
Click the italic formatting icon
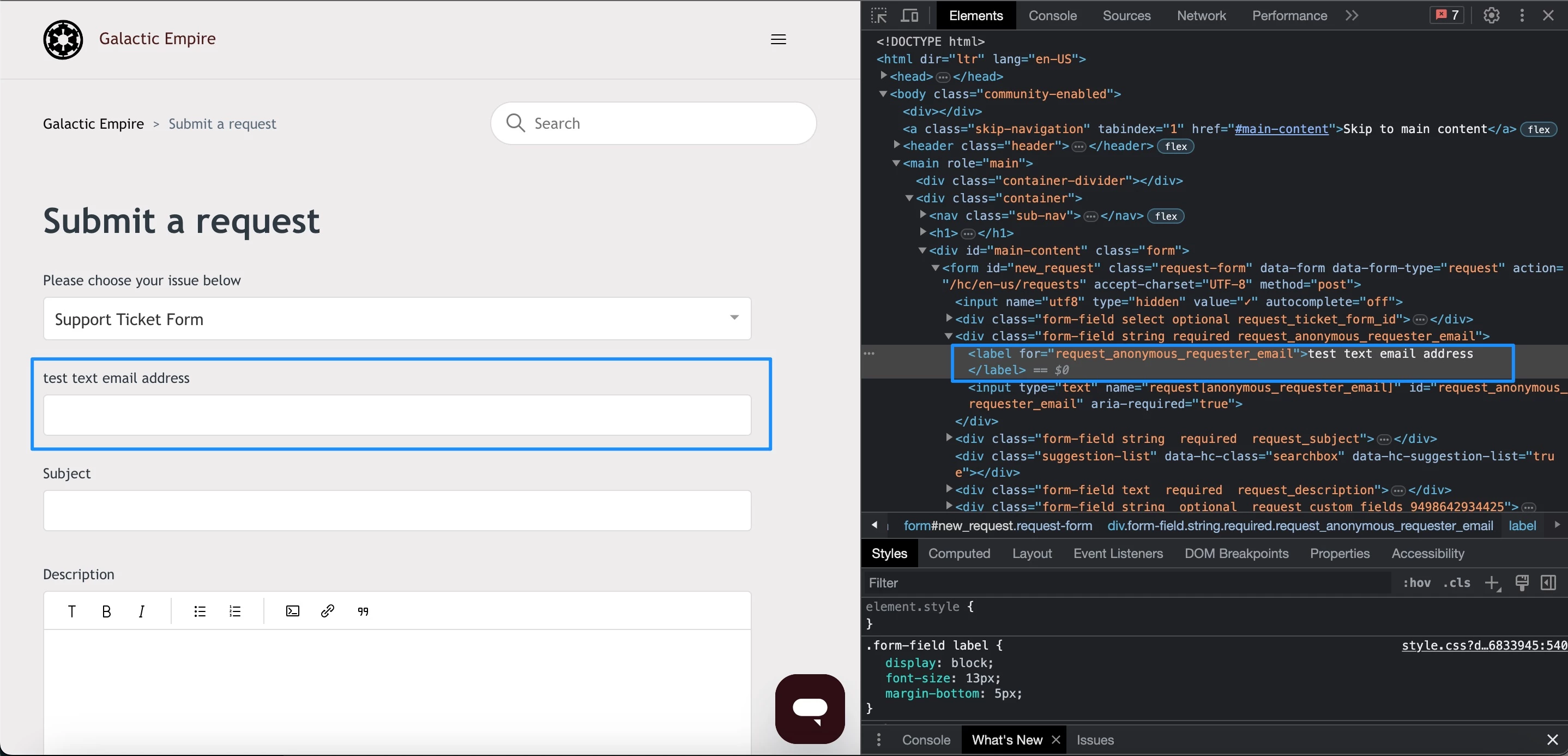click(141, 611)
